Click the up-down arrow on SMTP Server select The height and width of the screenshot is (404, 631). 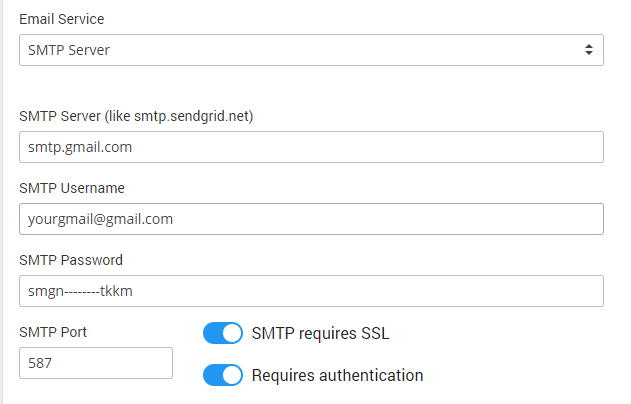point(588,50)
